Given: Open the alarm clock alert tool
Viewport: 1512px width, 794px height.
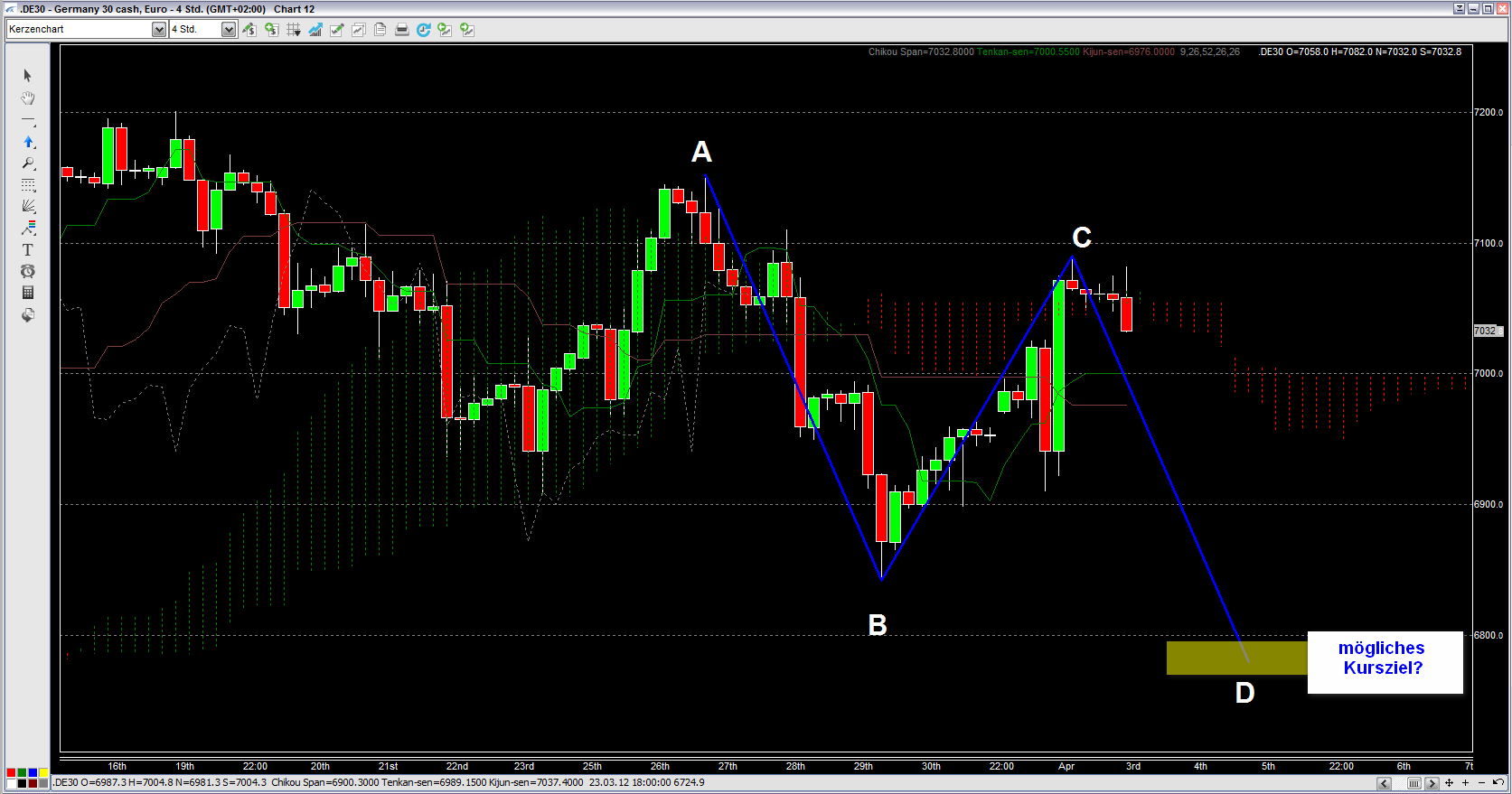Looking at the screenshot, I should click(x=28, y=271).
